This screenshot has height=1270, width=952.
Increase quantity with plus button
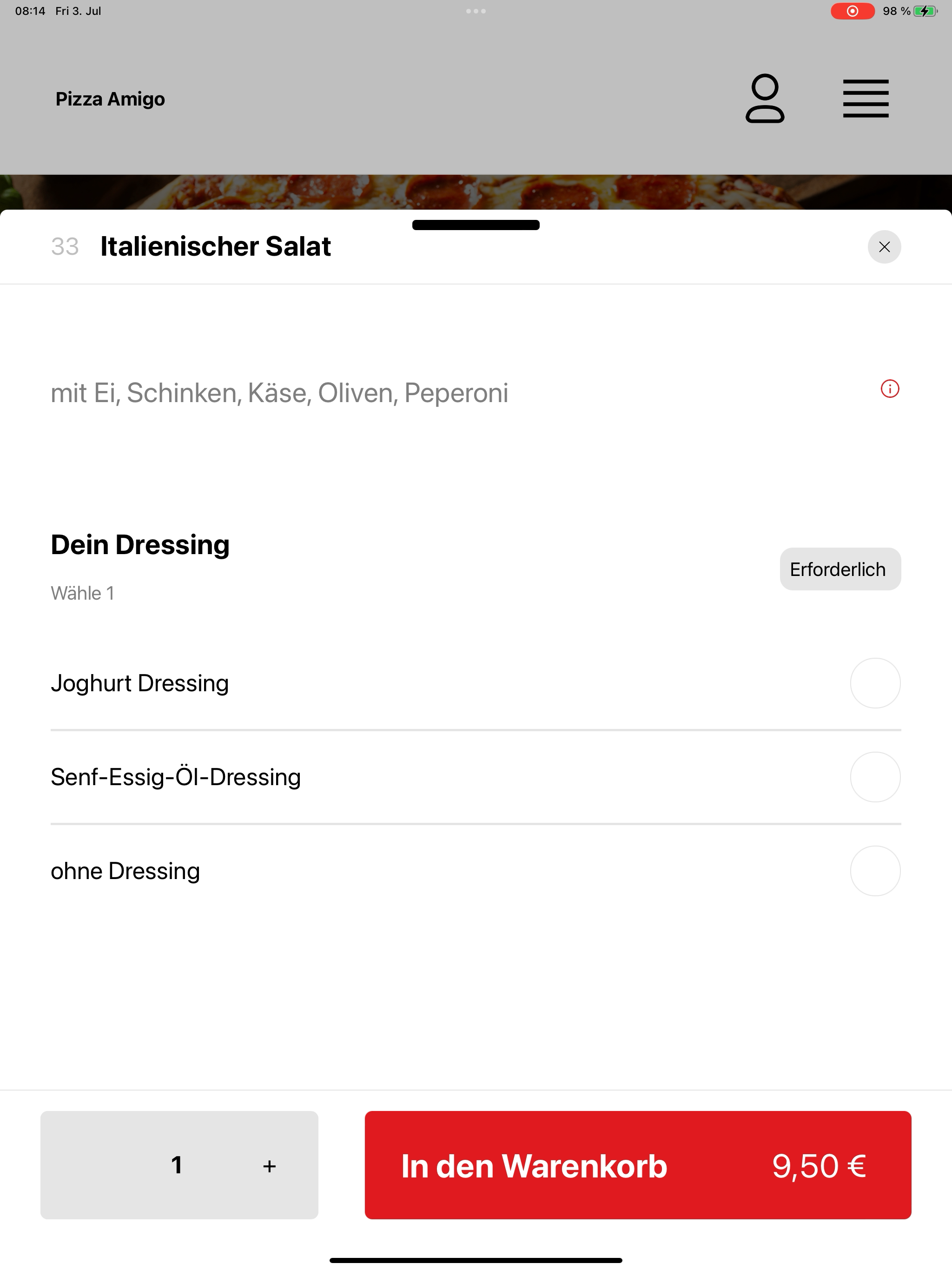[x=269, y=1165]
